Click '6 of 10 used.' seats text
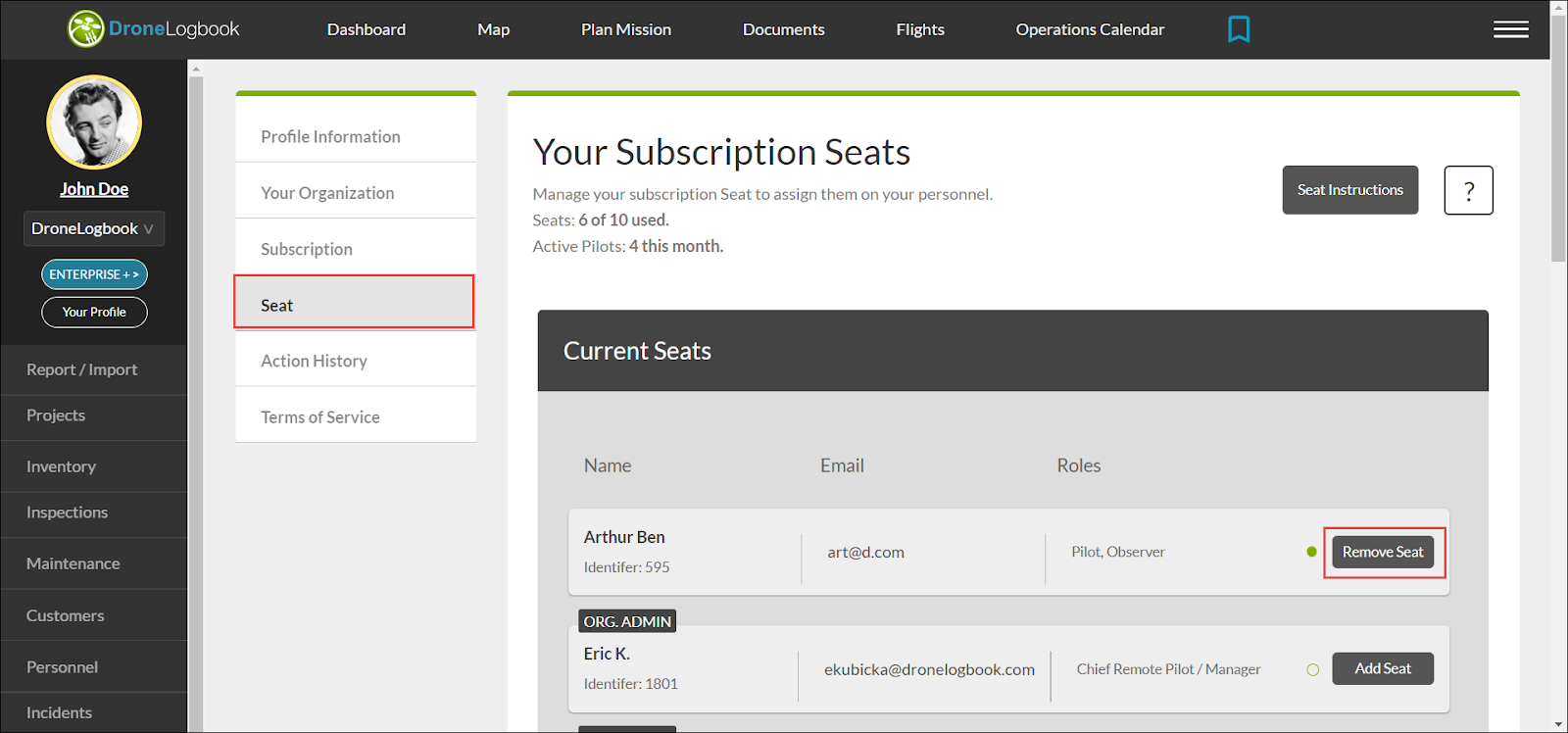Image resolution: width=1568 pixels, height=733 pixels. pos(623,220)
